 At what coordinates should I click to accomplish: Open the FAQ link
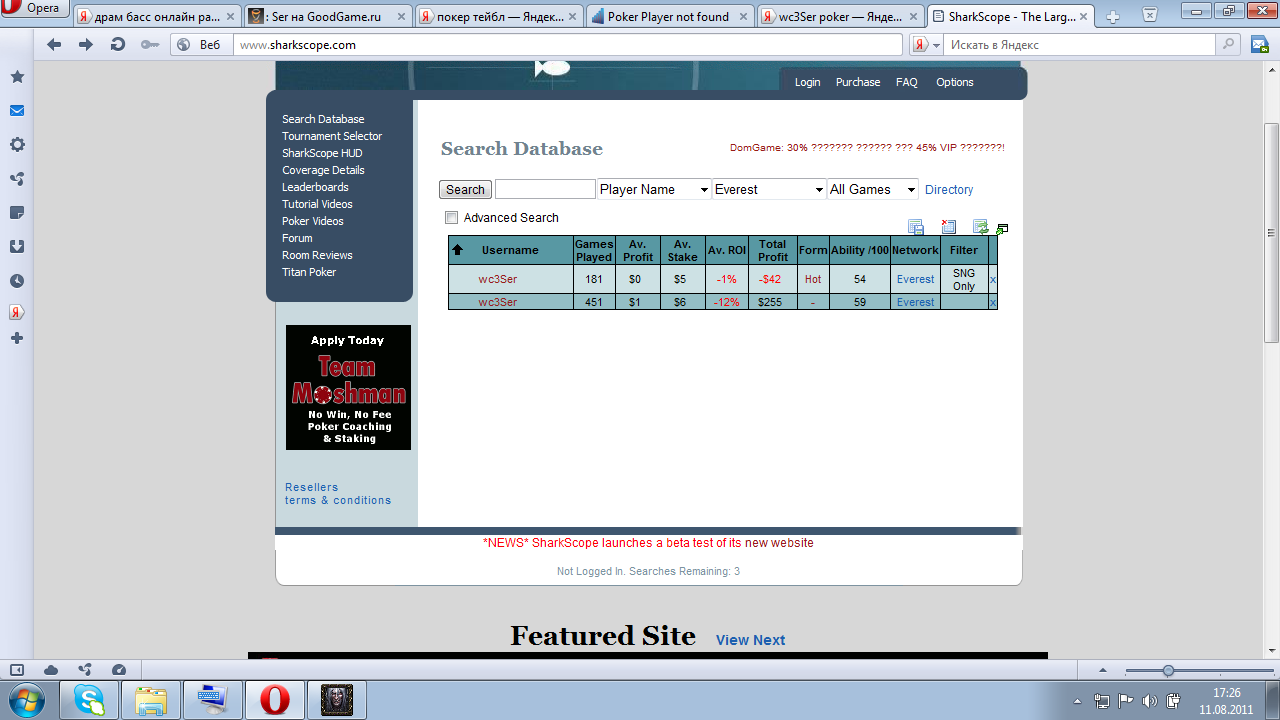[907, 83]
